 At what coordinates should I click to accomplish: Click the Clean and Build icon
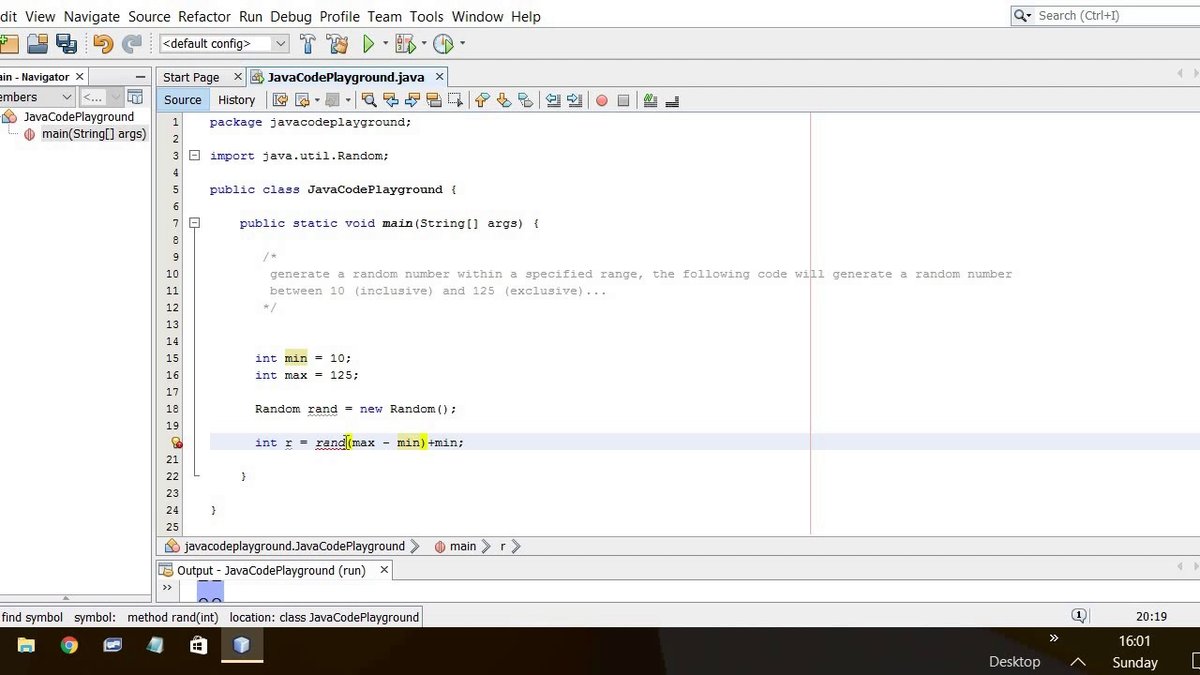[x=337, y=43]
